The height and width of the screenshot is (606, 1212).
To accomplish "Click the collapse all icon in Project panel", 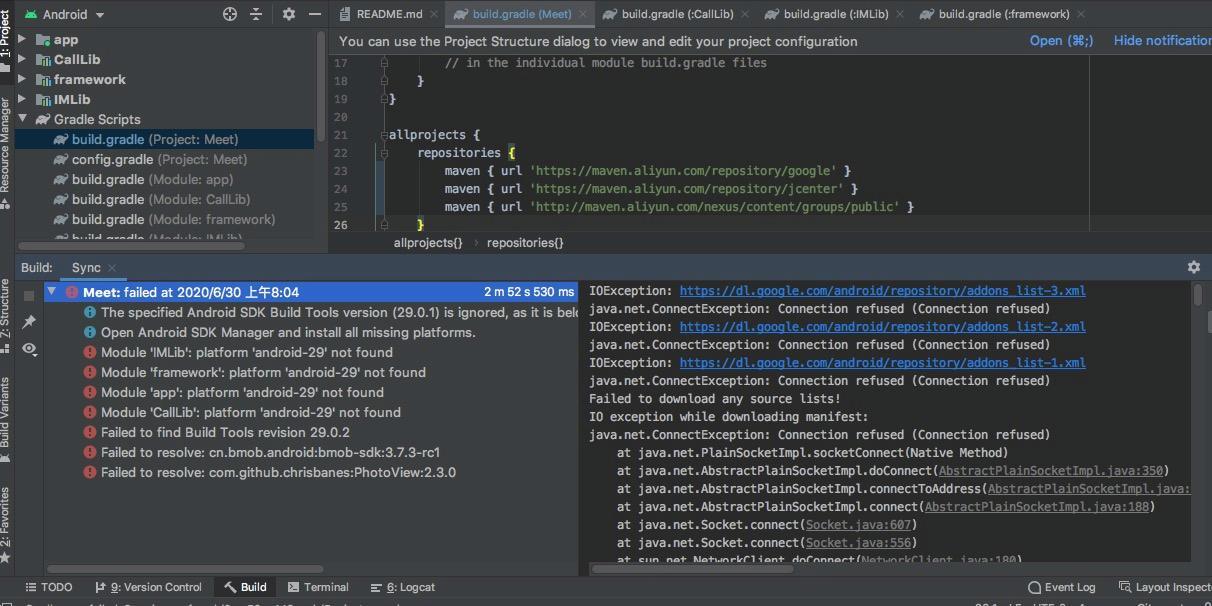I will click(257, 14).
